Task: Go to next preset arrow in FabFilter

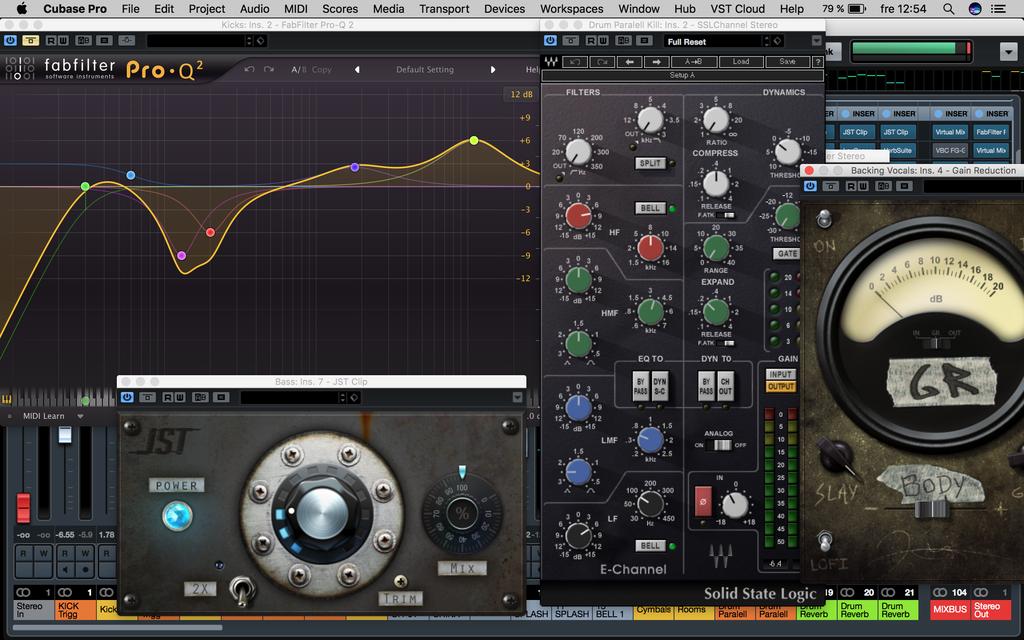Action: [492, 69]
